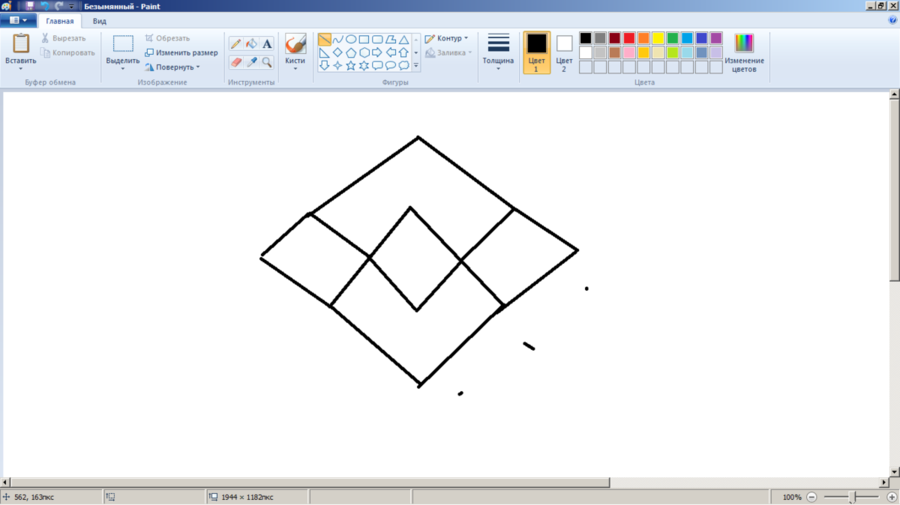Click the zoom out minus button
Viewport: 900px width, 505px height.
click(812, 498)
